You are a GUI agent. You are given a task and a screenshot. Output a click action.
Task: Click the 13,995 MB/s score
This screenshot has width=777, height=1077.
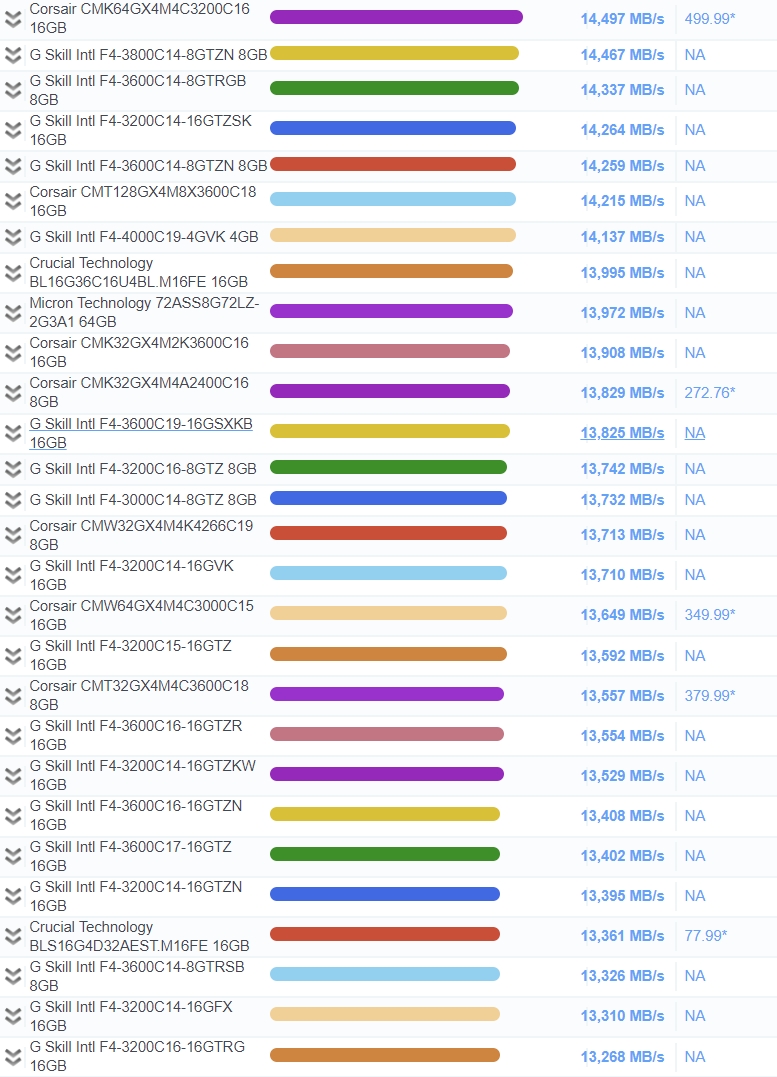[622, 273]
